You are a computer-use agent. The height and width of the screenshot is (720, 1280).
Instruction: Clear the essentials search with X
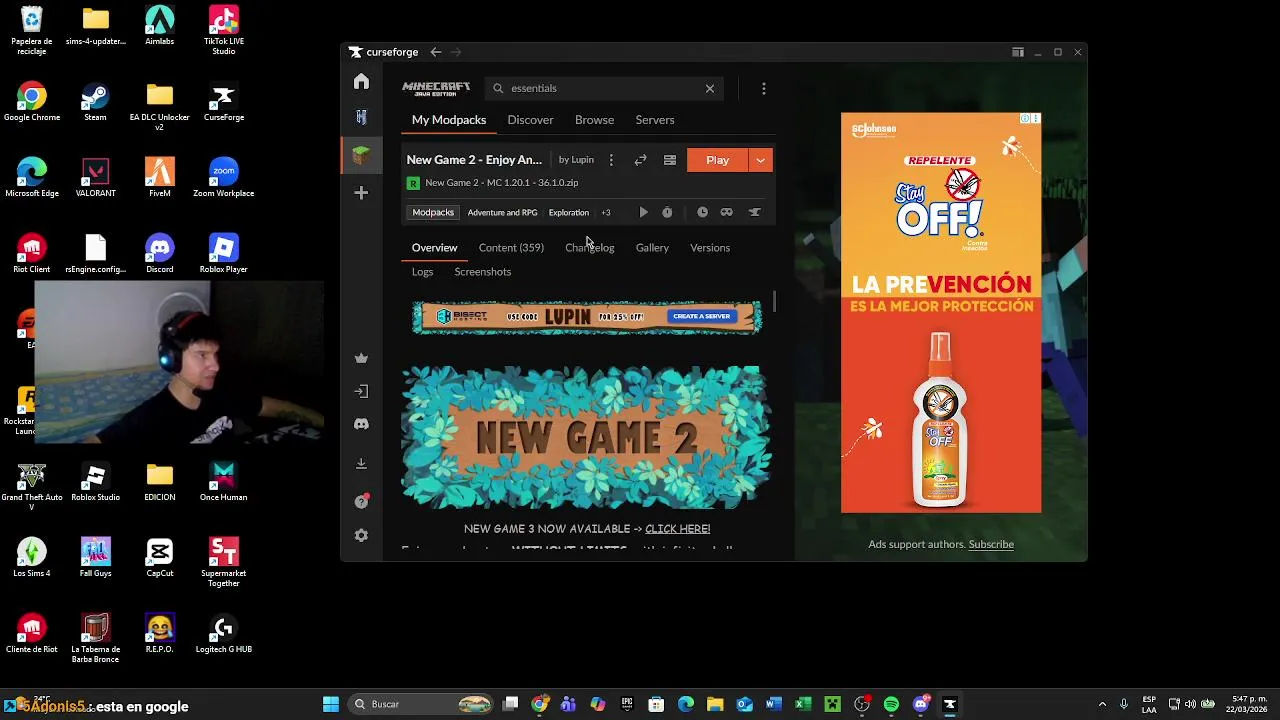click(710, 88)
